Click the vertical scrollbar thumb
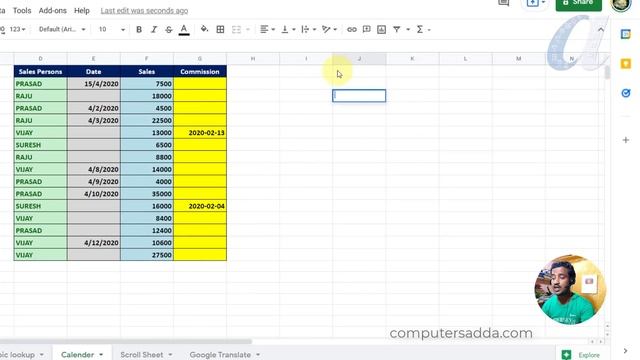This screenshot has height=360, width=640. click(x=607, y=73)
